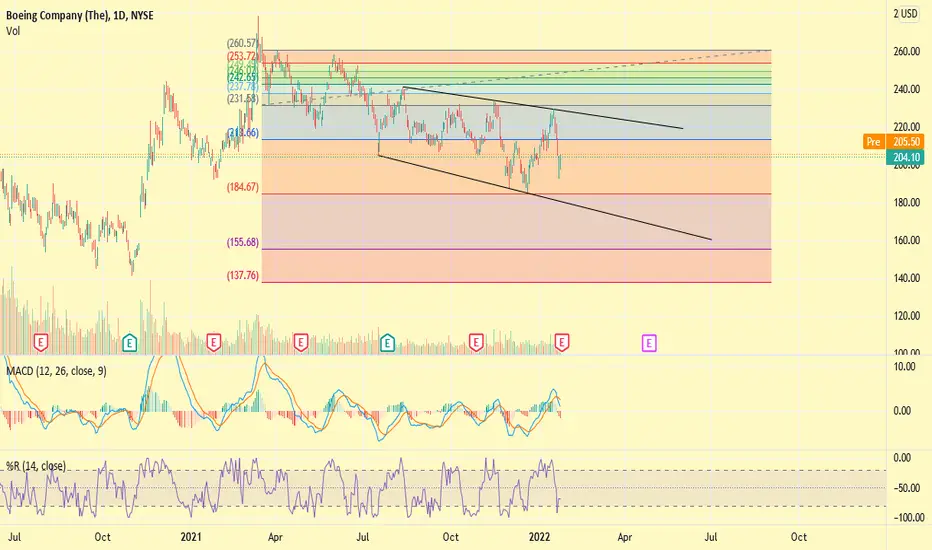Click the blue (213.66) Fibonacci label
This screenshot has height=550, width=932.
tap(243, 133)
